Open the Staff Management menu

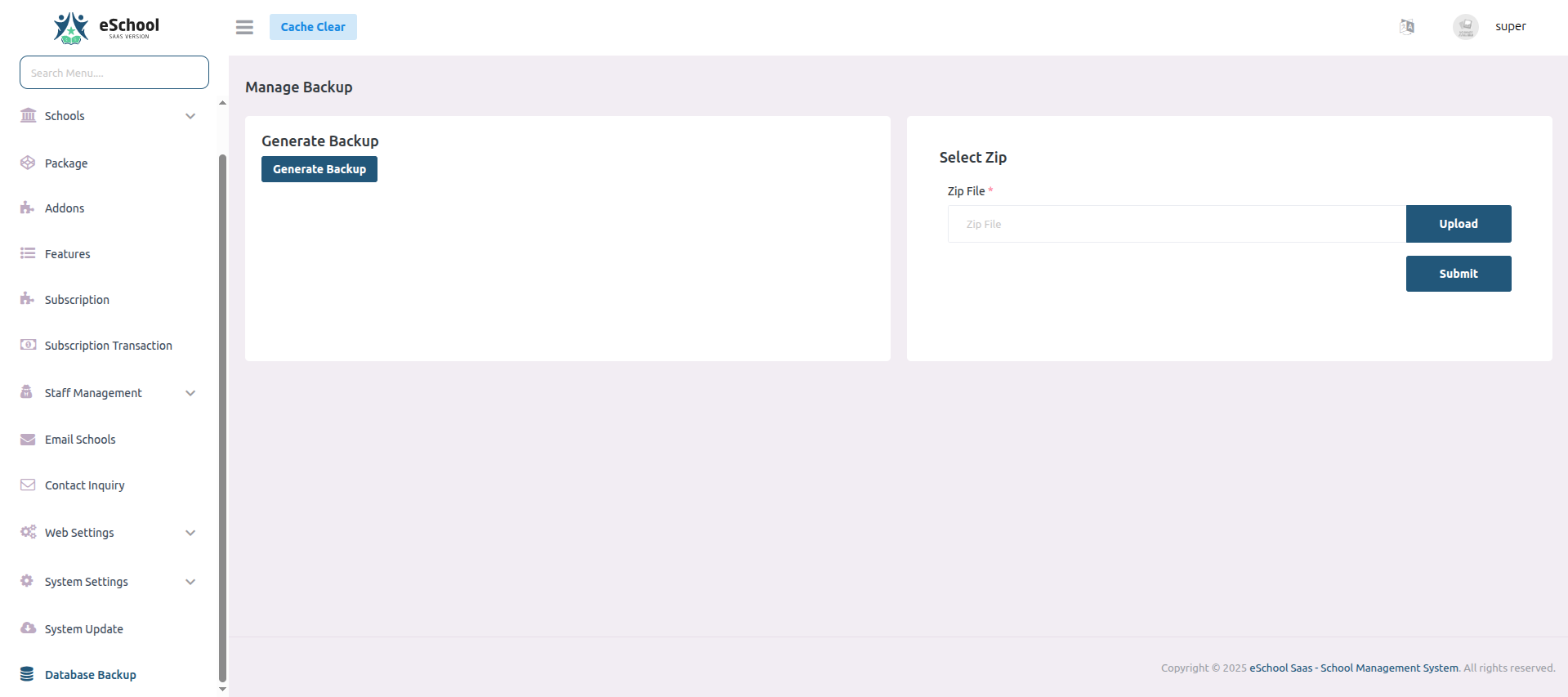93,393
